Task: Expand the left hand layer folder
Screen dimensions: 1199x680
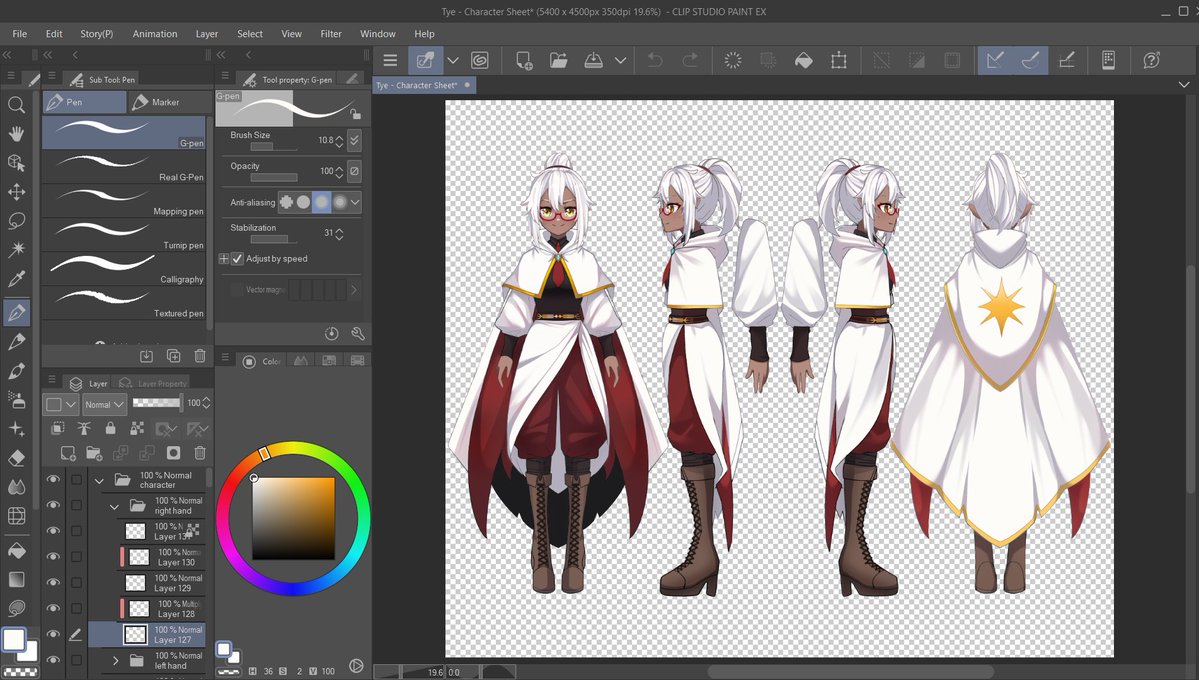Action: pos(115,660)
